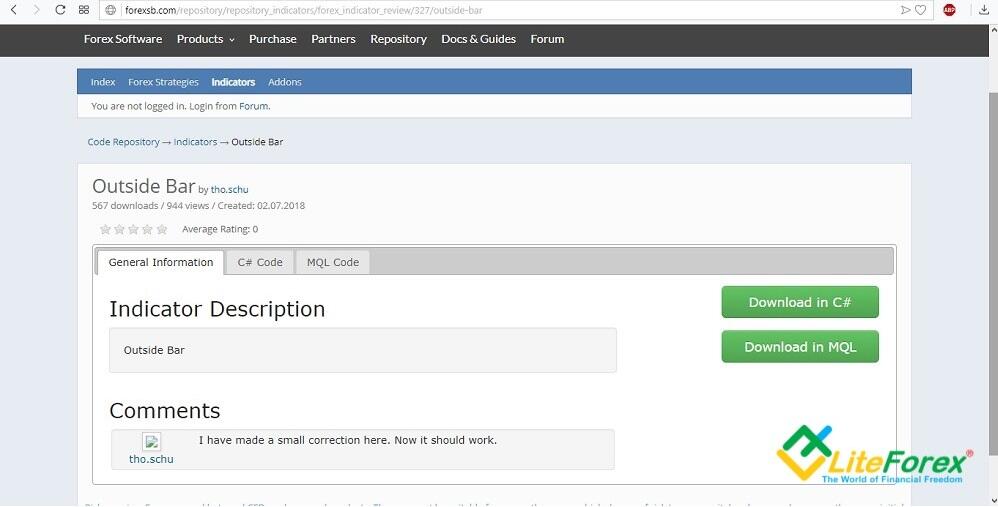Expand the Products dropdown menu
Screen dimensions: 998x507
click(206, 39)
